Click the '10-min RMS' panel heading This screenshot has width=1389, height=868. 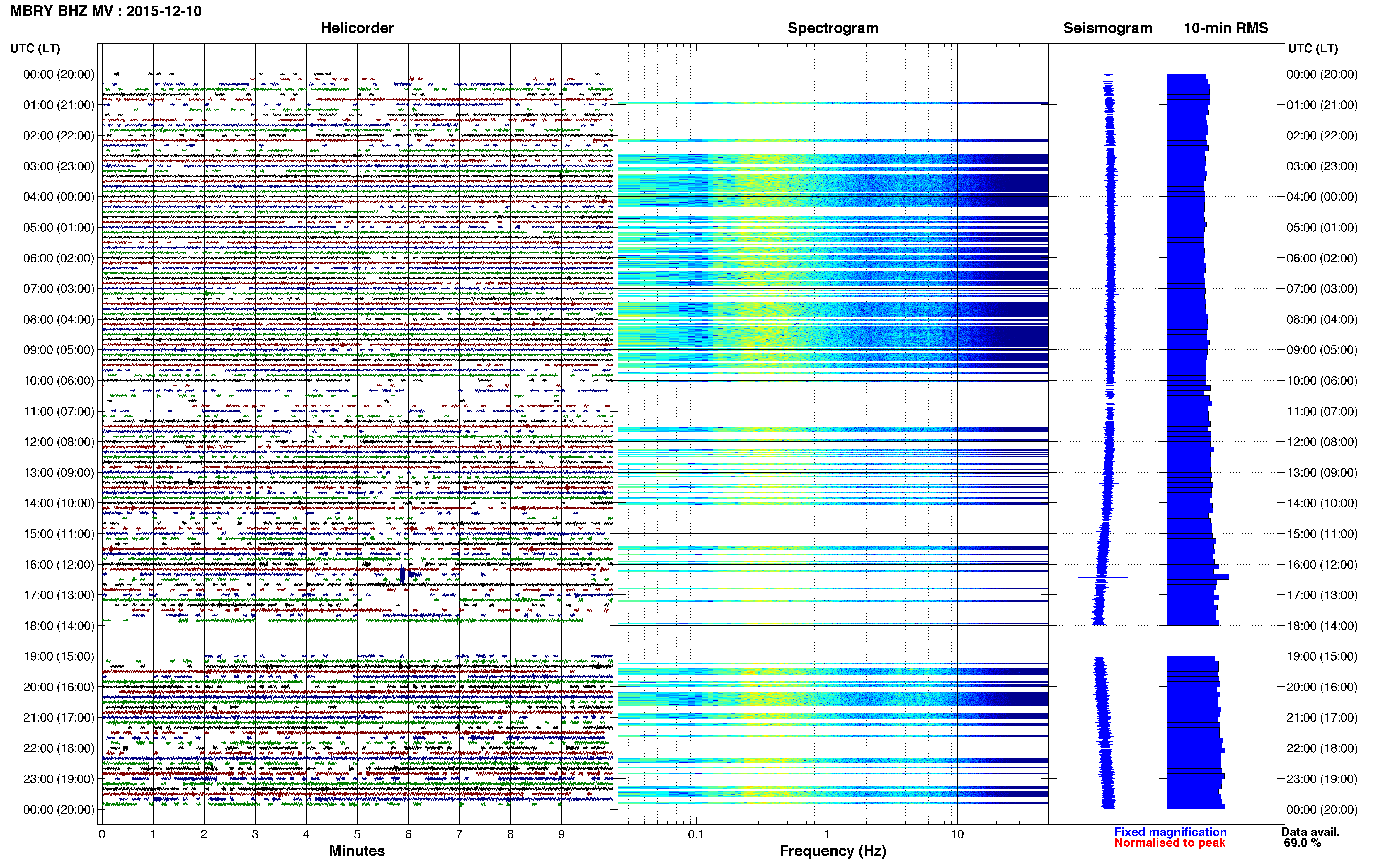(1226, 28)
